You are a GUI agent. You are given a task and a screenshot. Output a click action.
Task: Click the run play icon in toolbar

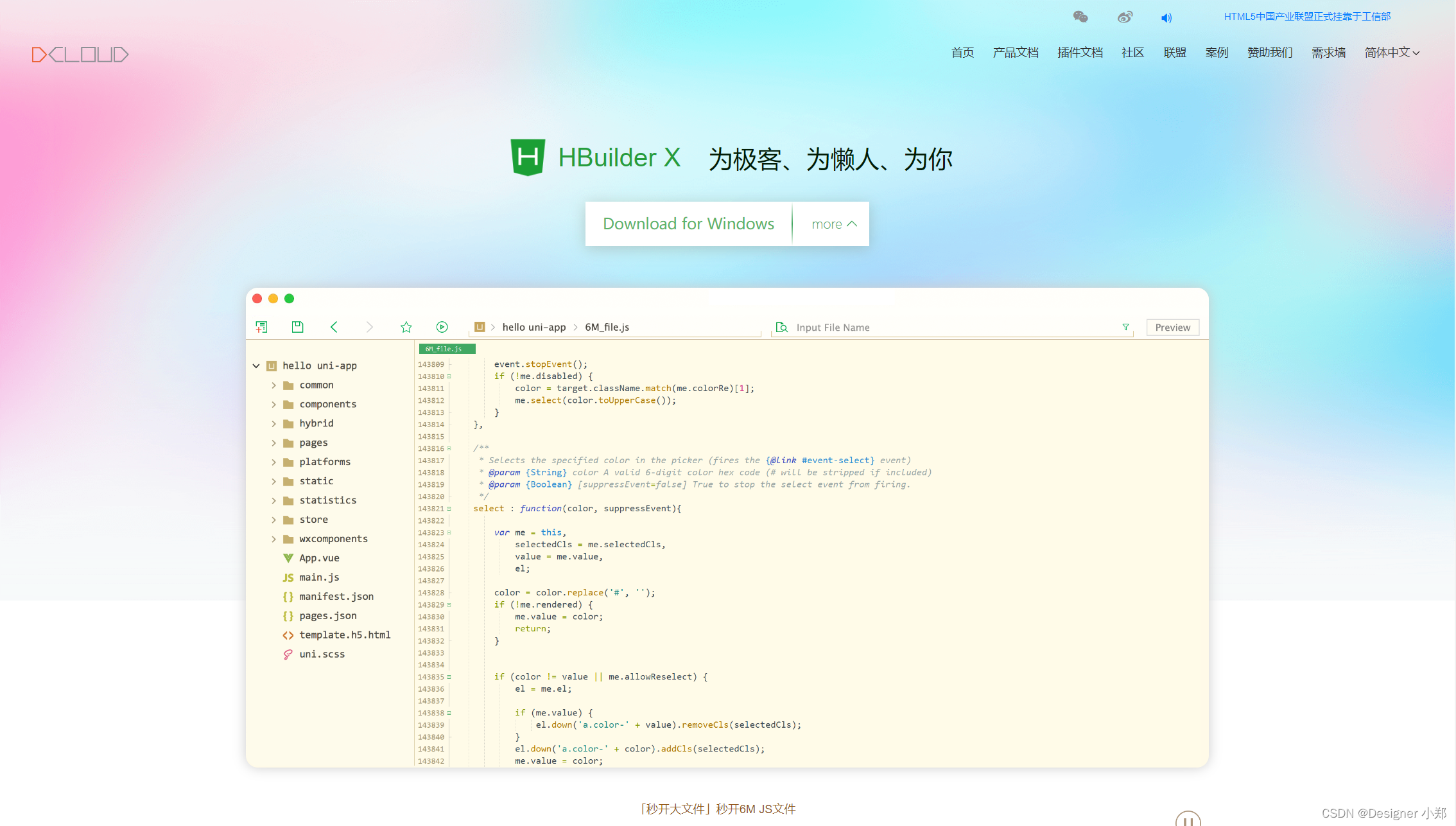(442, 327)
